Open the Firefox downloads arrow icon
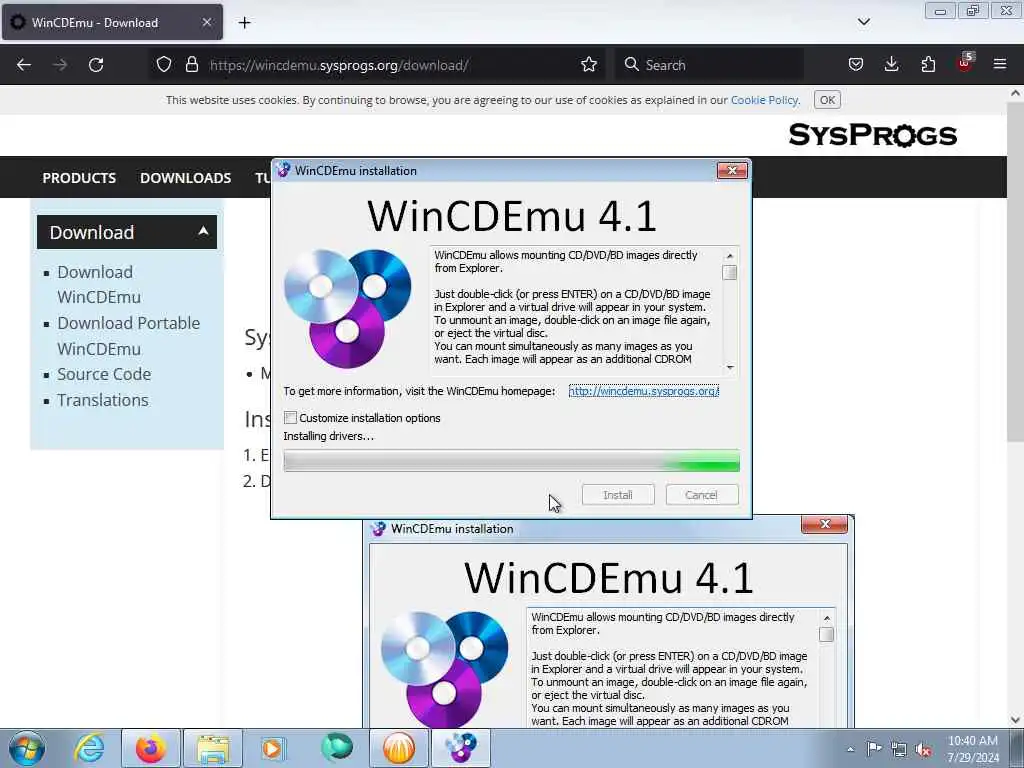The height and width of the screenshot is (768, 1024). coord(891,65)
